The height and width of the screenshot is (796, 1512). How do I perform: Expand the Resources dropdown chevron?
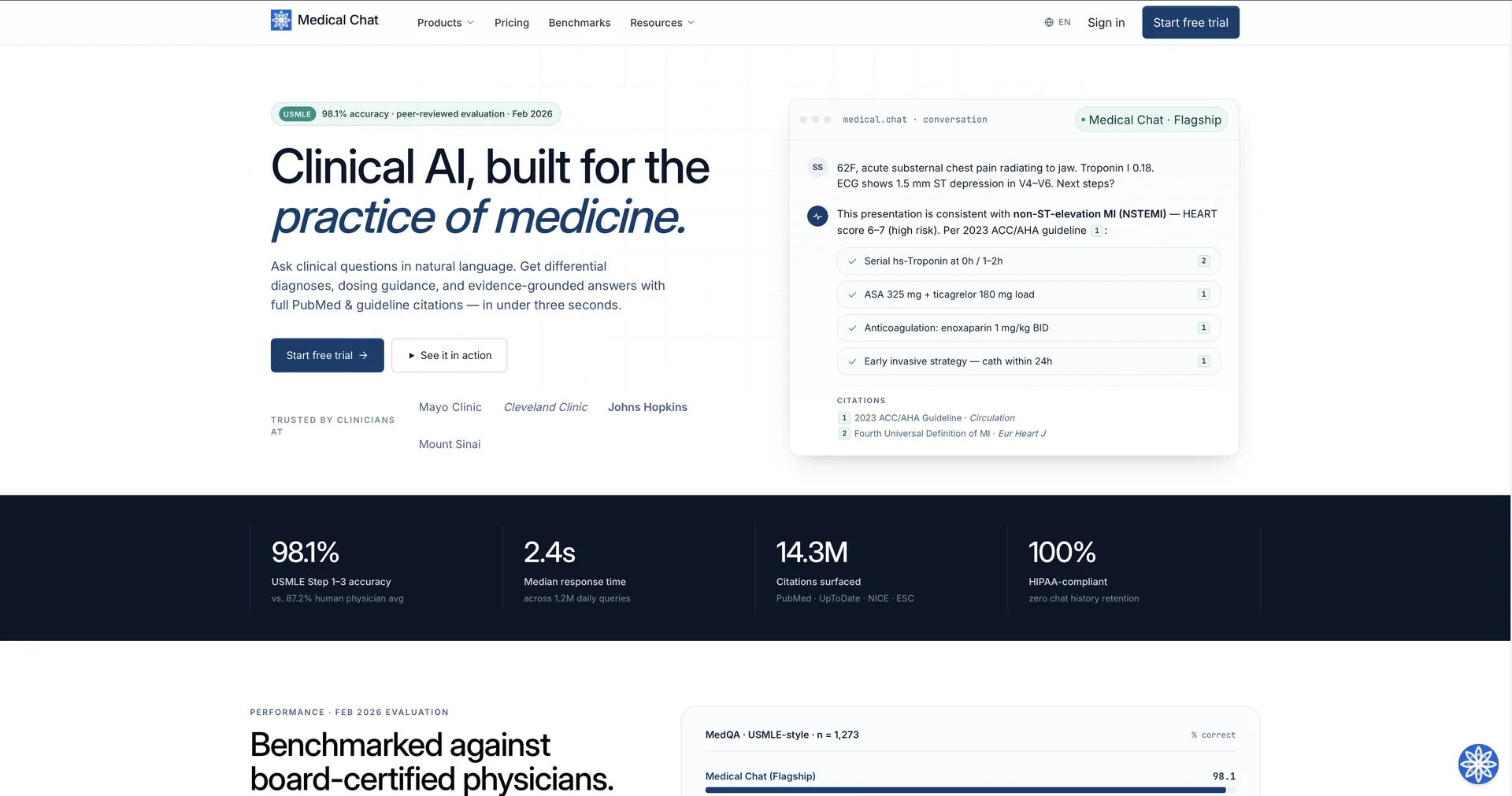tap(691, 23)
